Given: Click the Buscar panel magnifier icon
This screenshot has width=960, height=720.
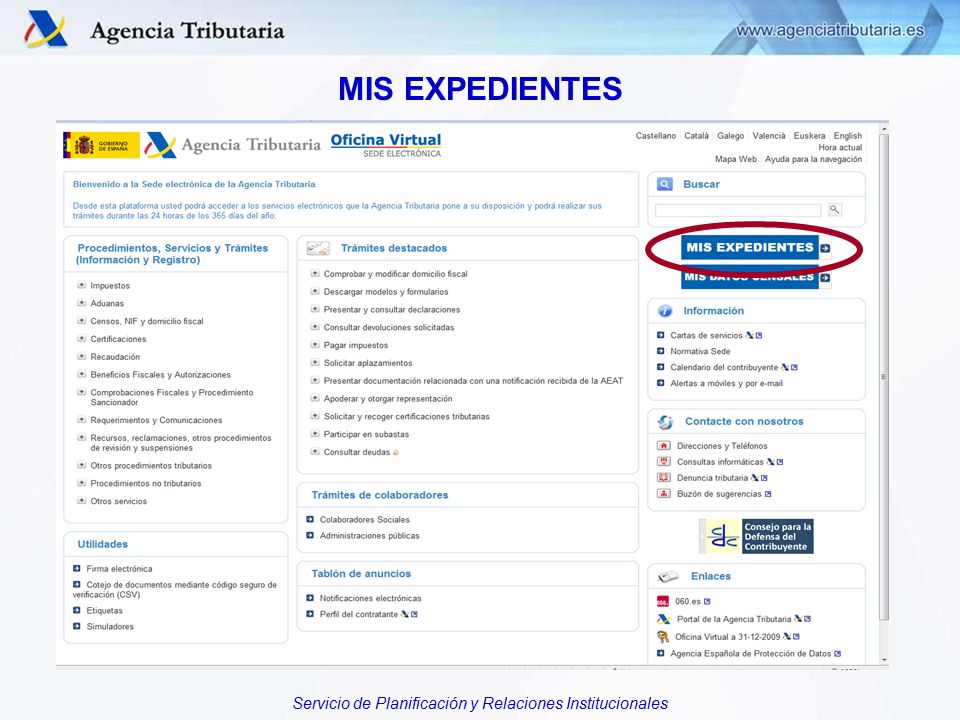Looking at the screenshot, I should pos(664,184).
